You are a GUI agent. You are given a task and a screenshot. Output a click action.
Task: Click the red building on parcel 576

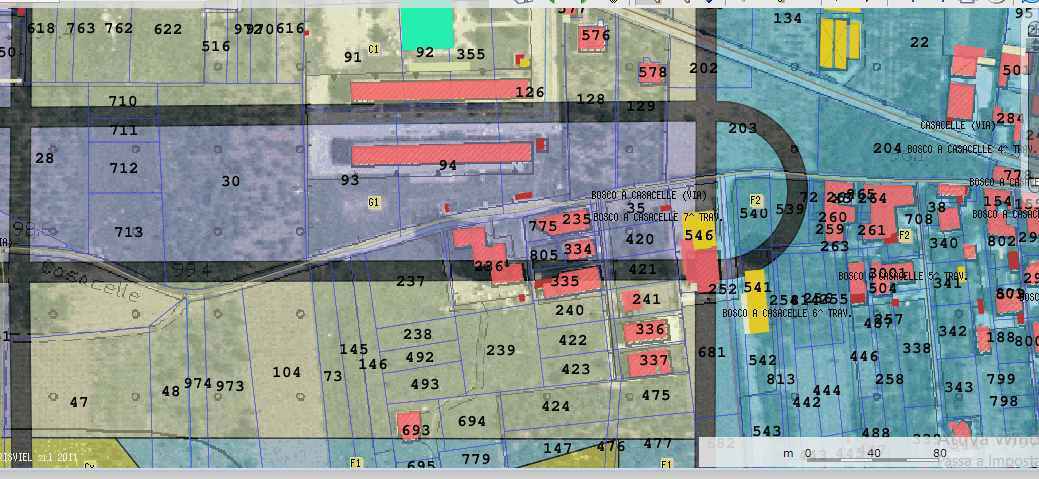pyautogui.click(x=594, y=38)
